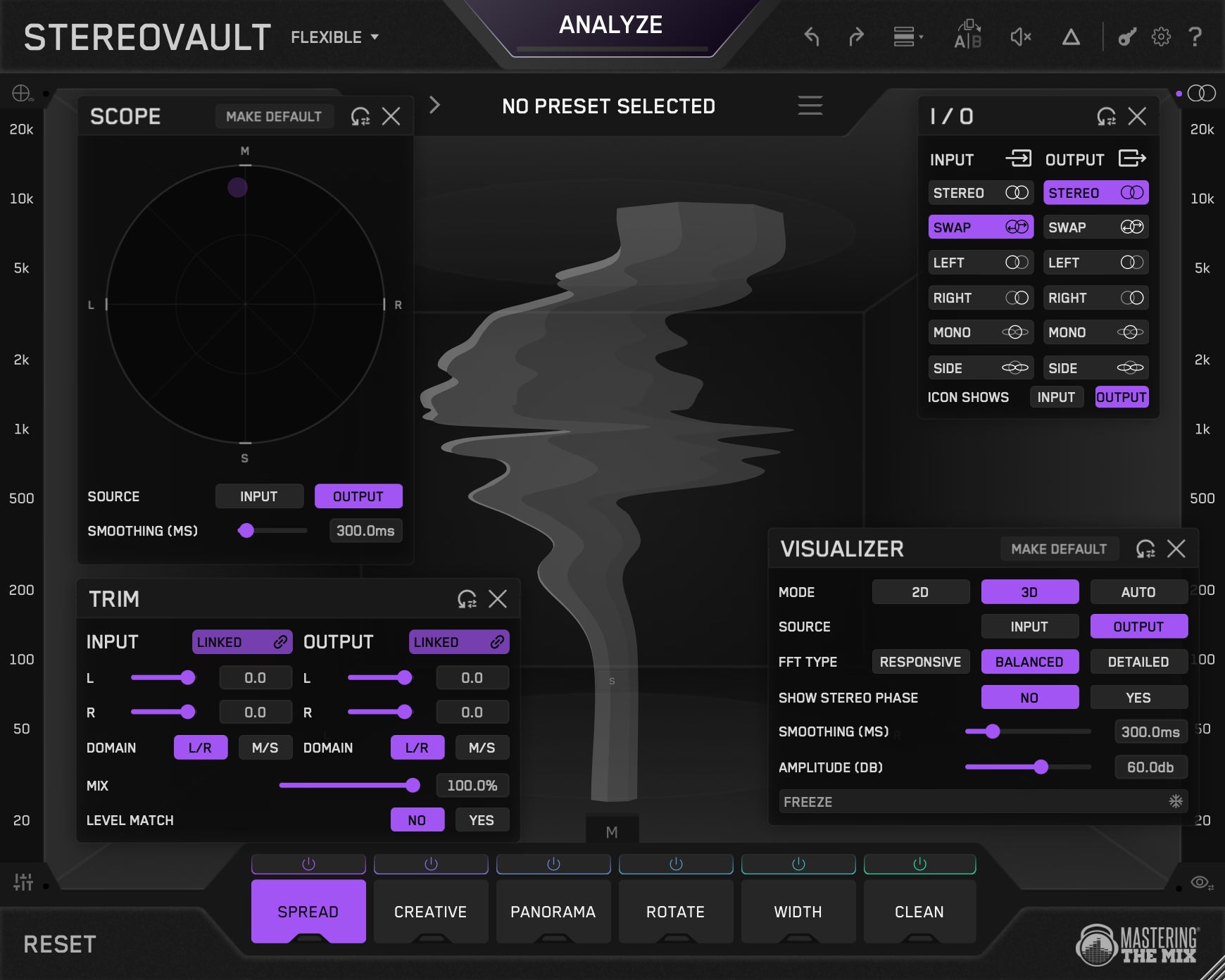Screen dimensions: 1225x980
Task: Click MAKE DEFAULT in the Scope panel
Action: tap(274, 116)
